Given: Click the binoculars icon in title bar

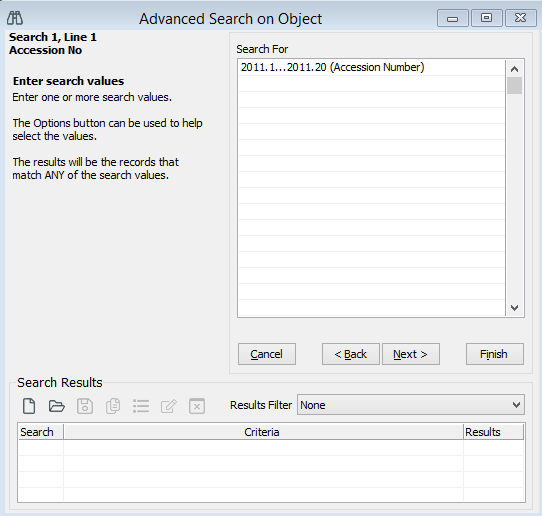Looking at the screenshot, I should [x=15, y=18].
